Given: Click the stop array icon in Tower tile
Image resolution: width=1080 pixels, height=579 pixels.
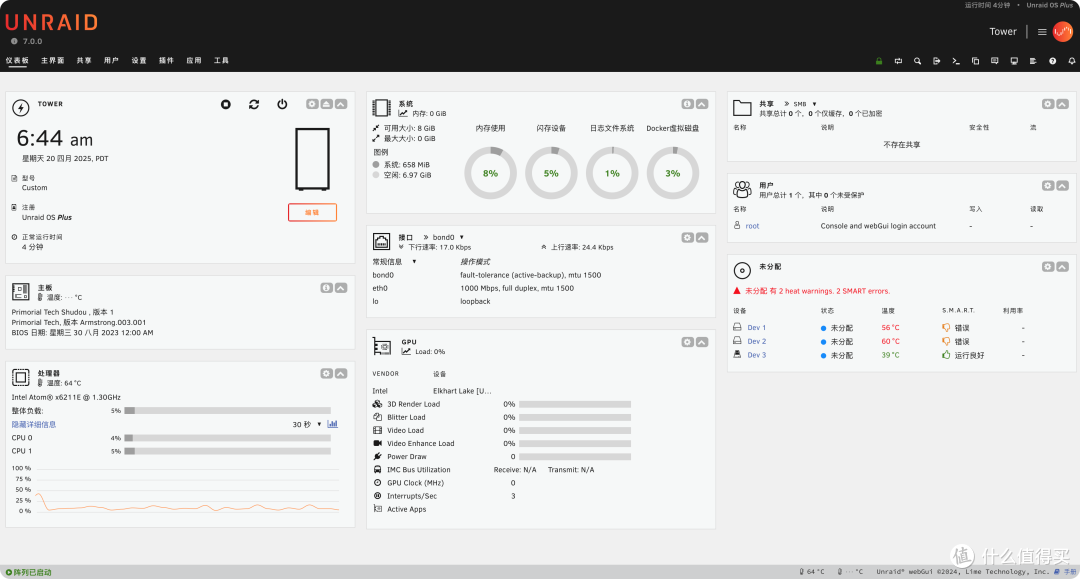Looking at the screenshot, I should 226,104.
